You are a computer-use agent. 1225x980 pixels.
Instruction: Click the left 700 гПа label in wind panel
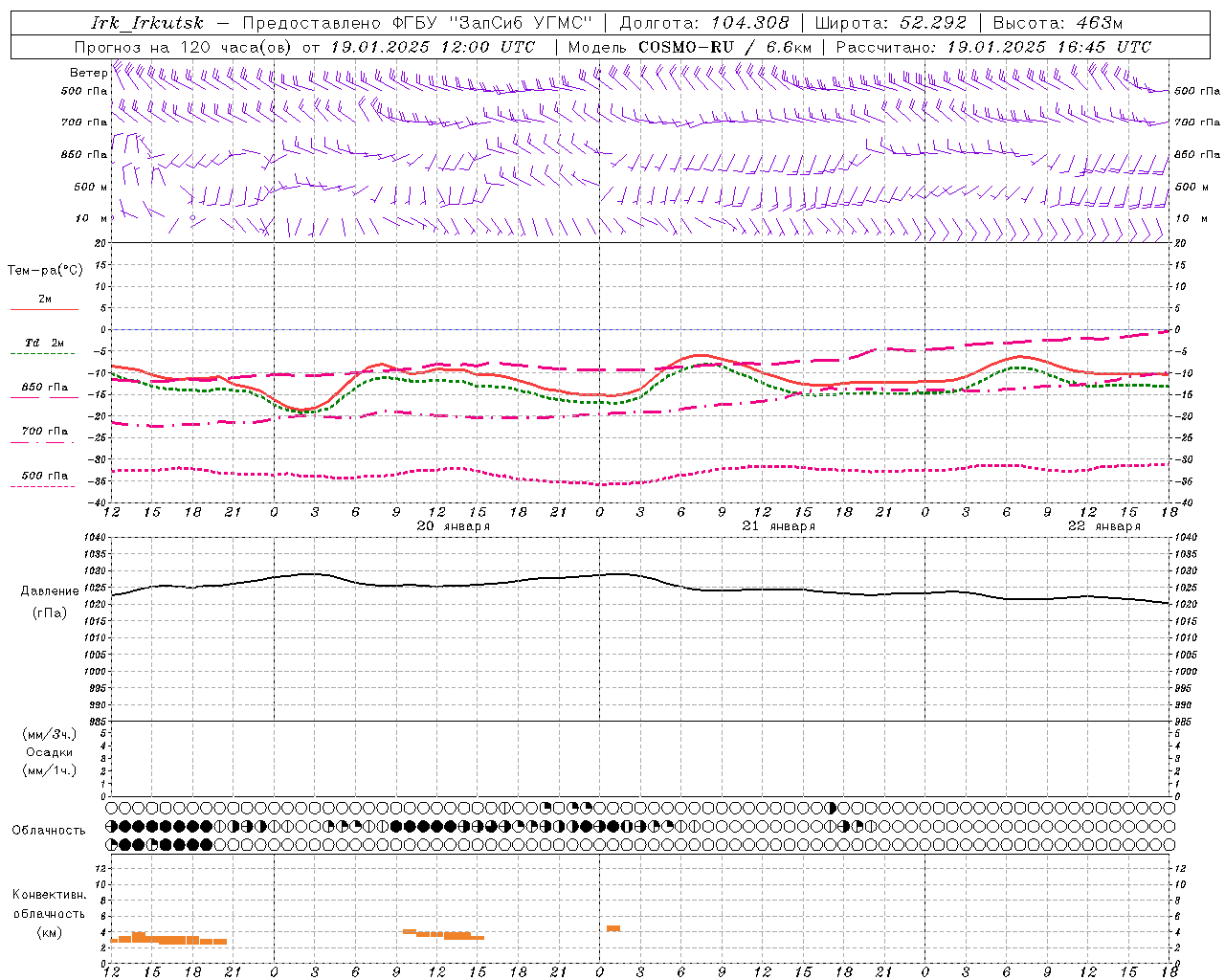click(x=84, y=122)
